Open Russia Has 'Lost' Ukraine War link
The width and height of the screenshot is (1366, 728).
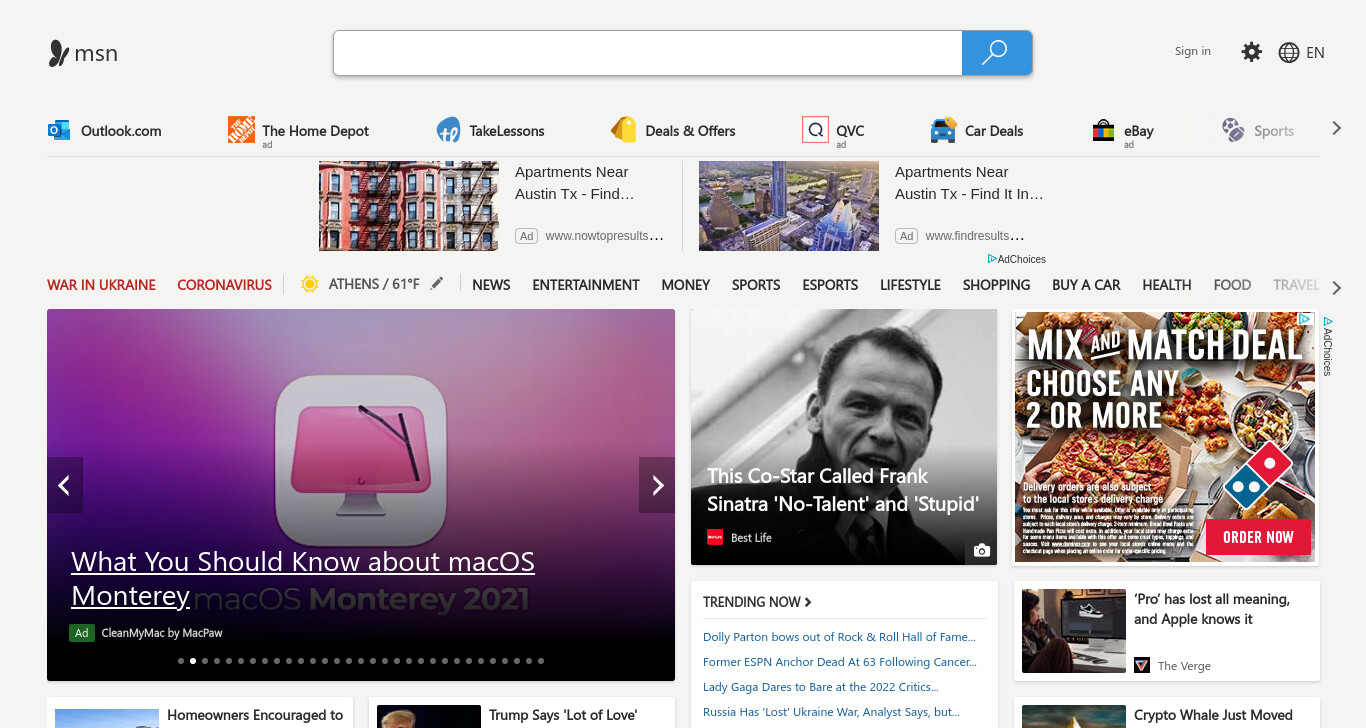pyautogui.click(x=831, y=712)
